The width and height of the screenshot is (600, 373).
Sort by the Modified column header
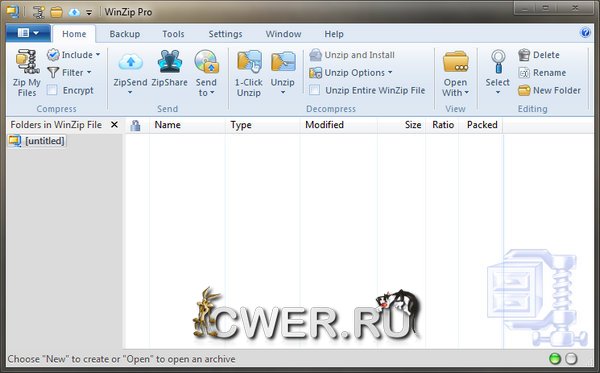339,125
